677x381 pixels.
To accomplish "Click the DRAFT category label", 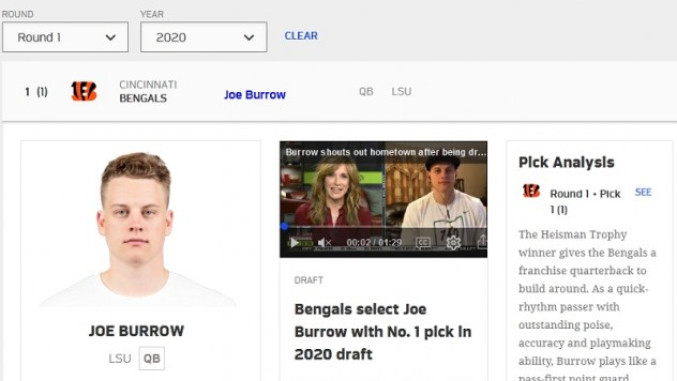I will (309, 280).
